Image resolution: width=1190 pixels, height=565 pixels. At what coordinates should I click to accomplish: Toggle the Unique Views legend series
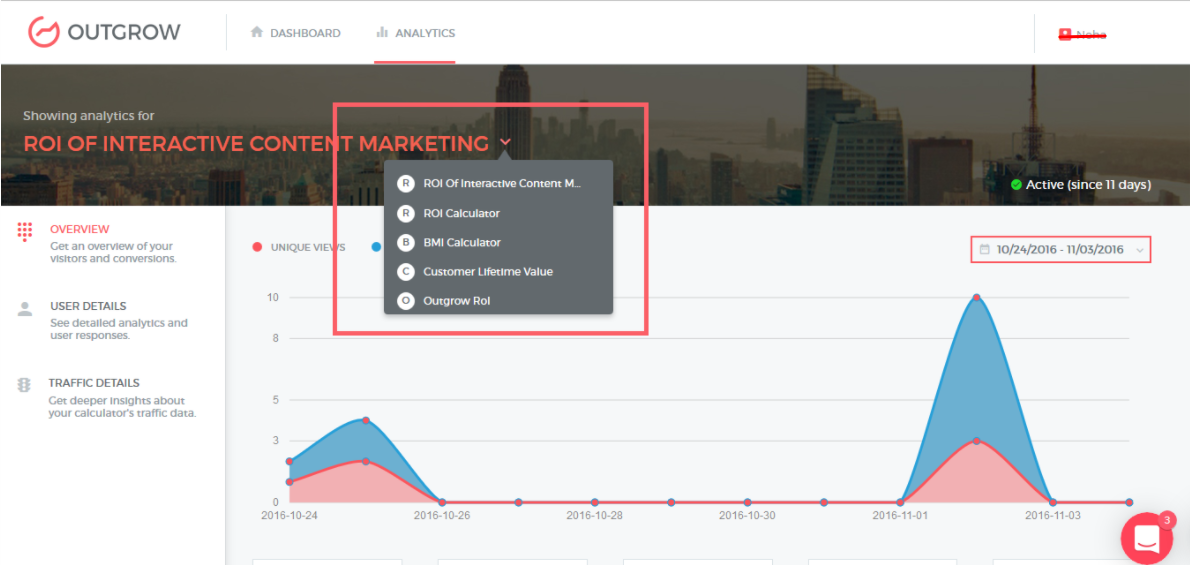[x=300, y=247]
